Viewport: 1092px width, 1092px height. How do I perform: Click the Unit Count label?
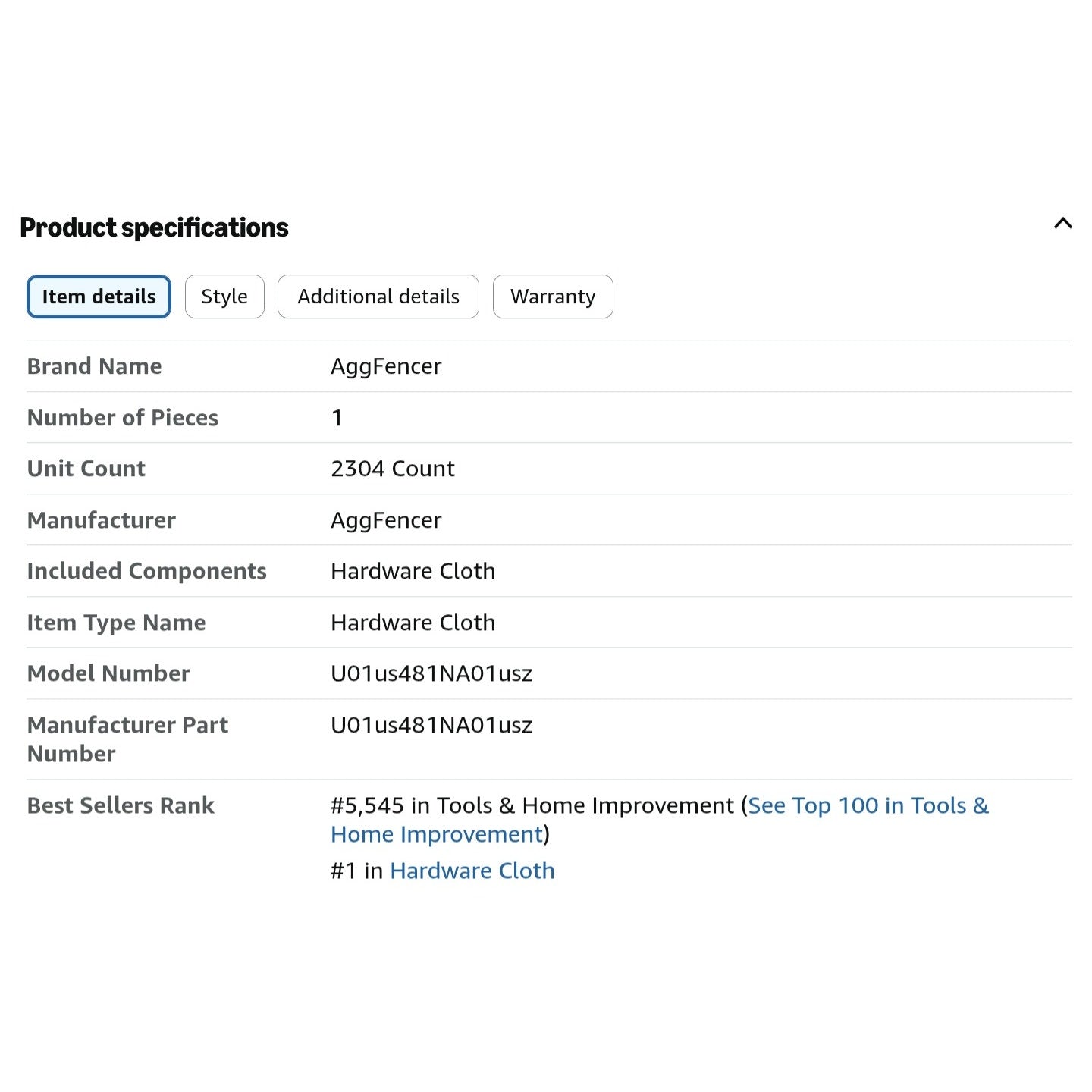(x=86, y=469)
